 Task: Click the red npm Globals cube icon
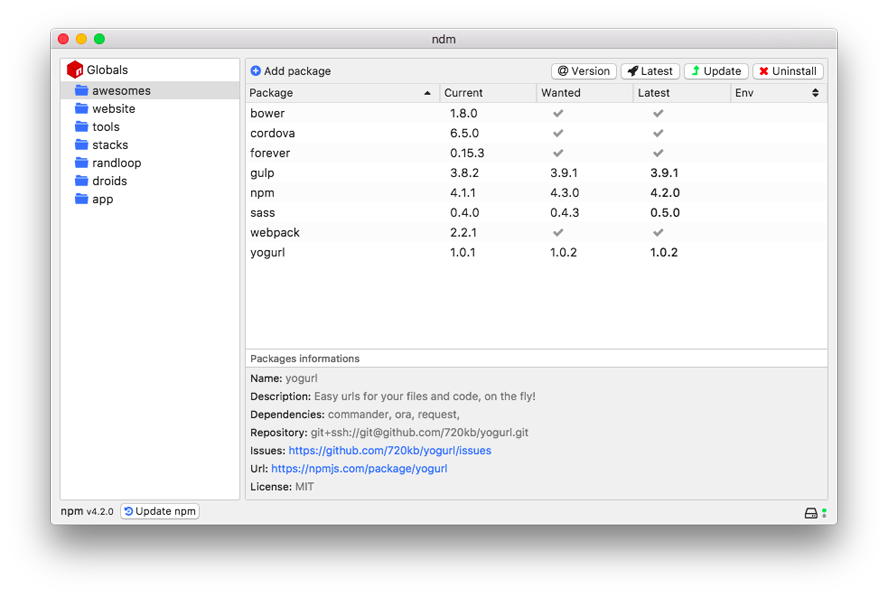pyautogui.click(x=75, y=70)
